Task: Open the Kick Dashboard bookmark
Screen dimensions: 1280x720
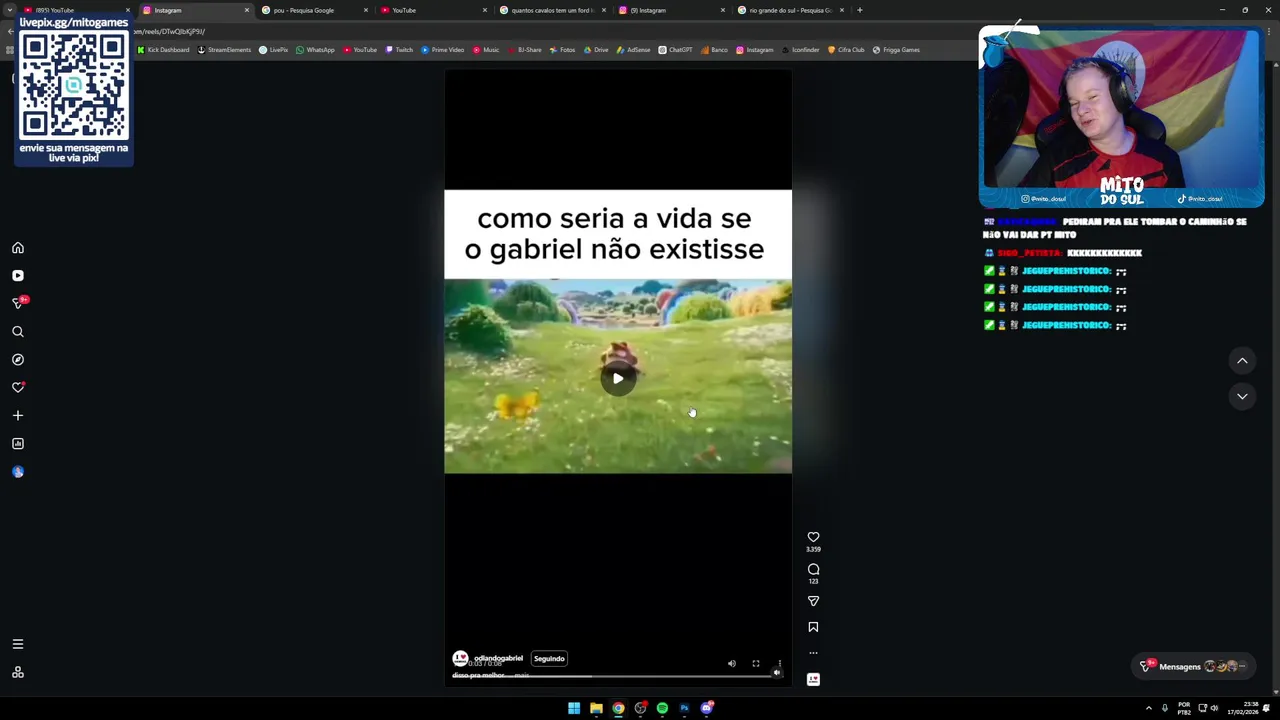Action: [163, 50]
